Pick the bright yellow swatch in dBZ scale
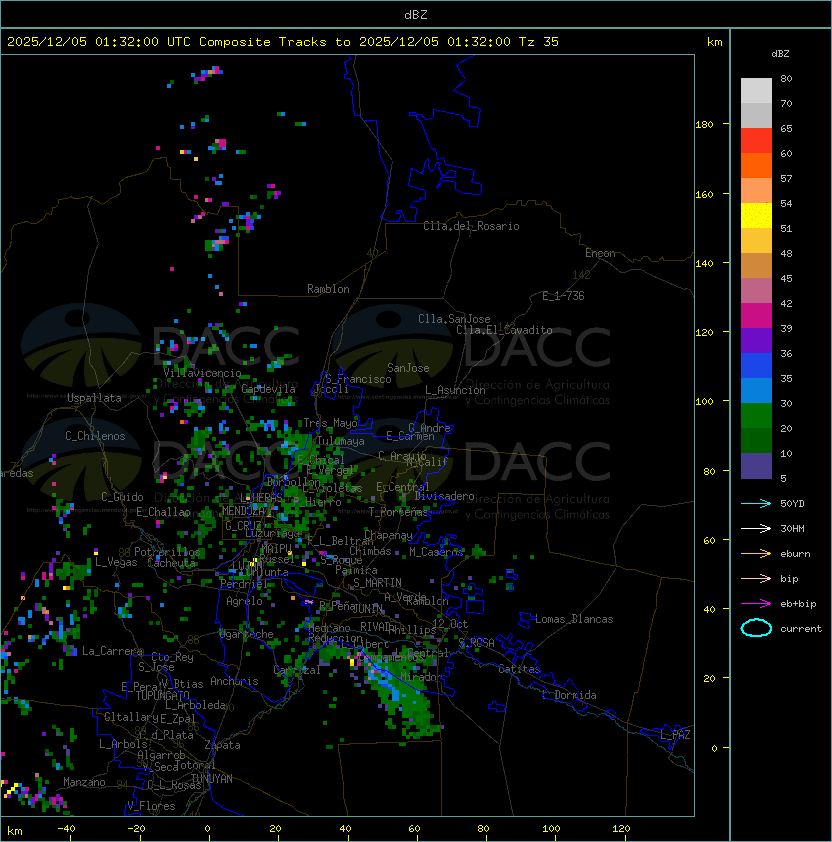This screenshot has width=832, height=842. pos(756,216)
